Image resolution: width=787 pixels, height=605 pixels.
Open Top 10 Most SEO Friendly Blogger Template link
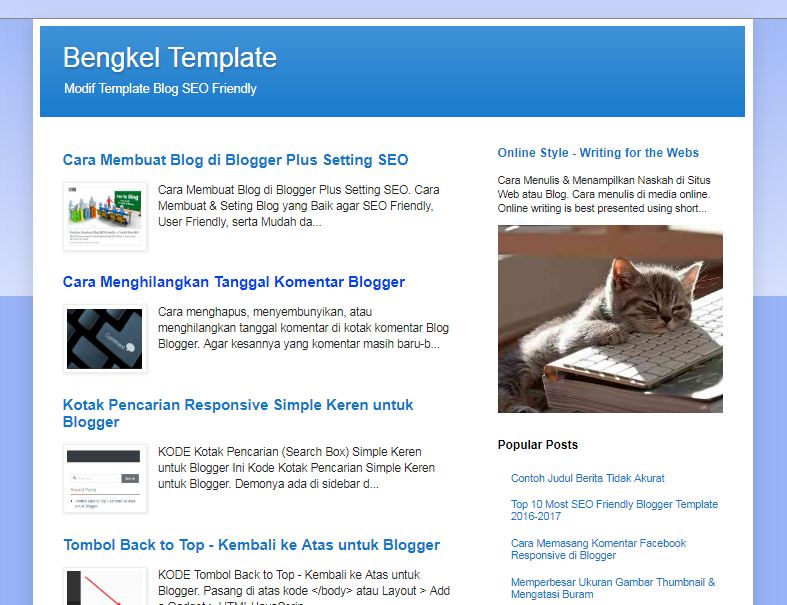[x=614, y=510]
